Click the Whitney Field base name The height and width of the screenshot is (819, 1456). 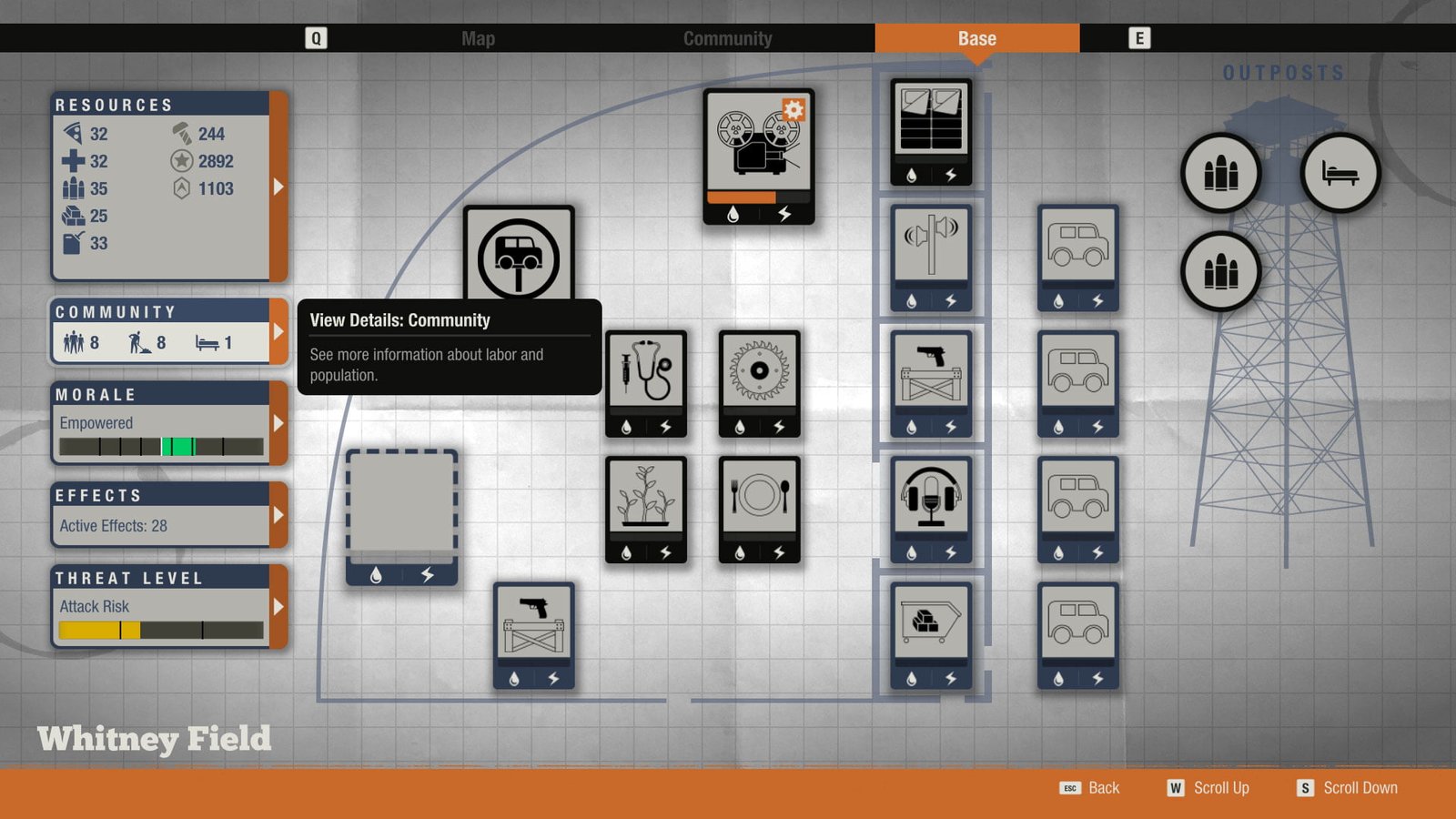(x=154, y=739)
